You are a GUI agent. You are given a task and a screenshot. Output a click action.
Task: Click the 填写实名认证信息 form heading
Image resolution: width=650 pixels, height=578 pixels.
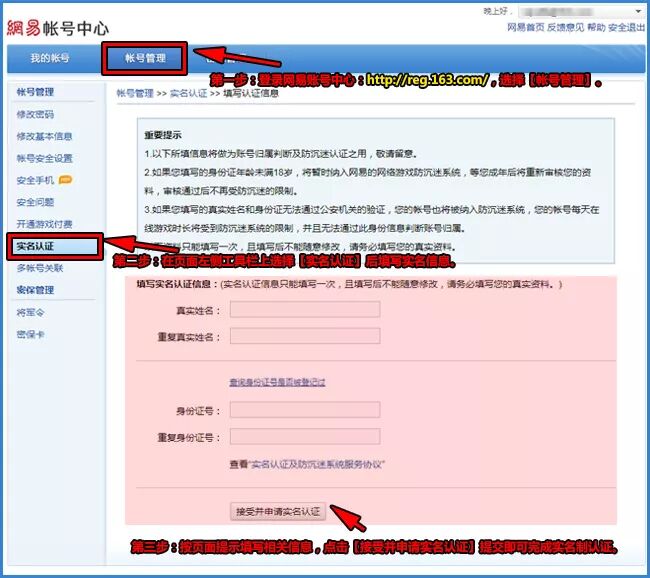point(177,284)
